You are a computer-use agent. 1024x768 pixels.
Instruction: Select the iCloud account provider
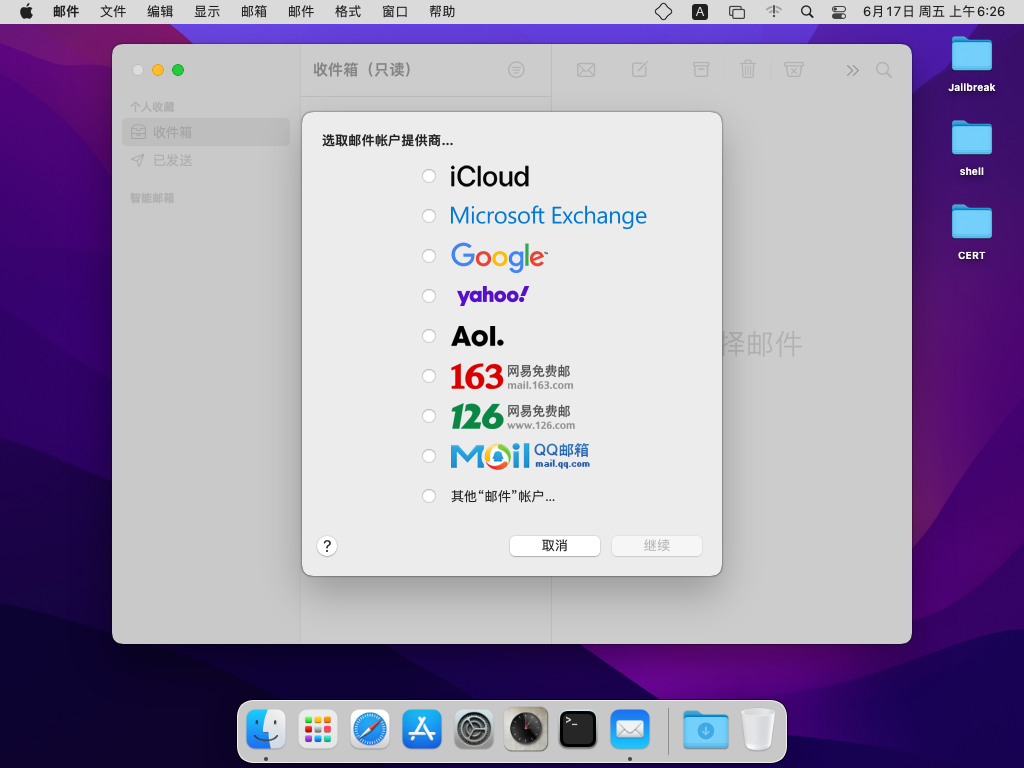tap(428, 176)
